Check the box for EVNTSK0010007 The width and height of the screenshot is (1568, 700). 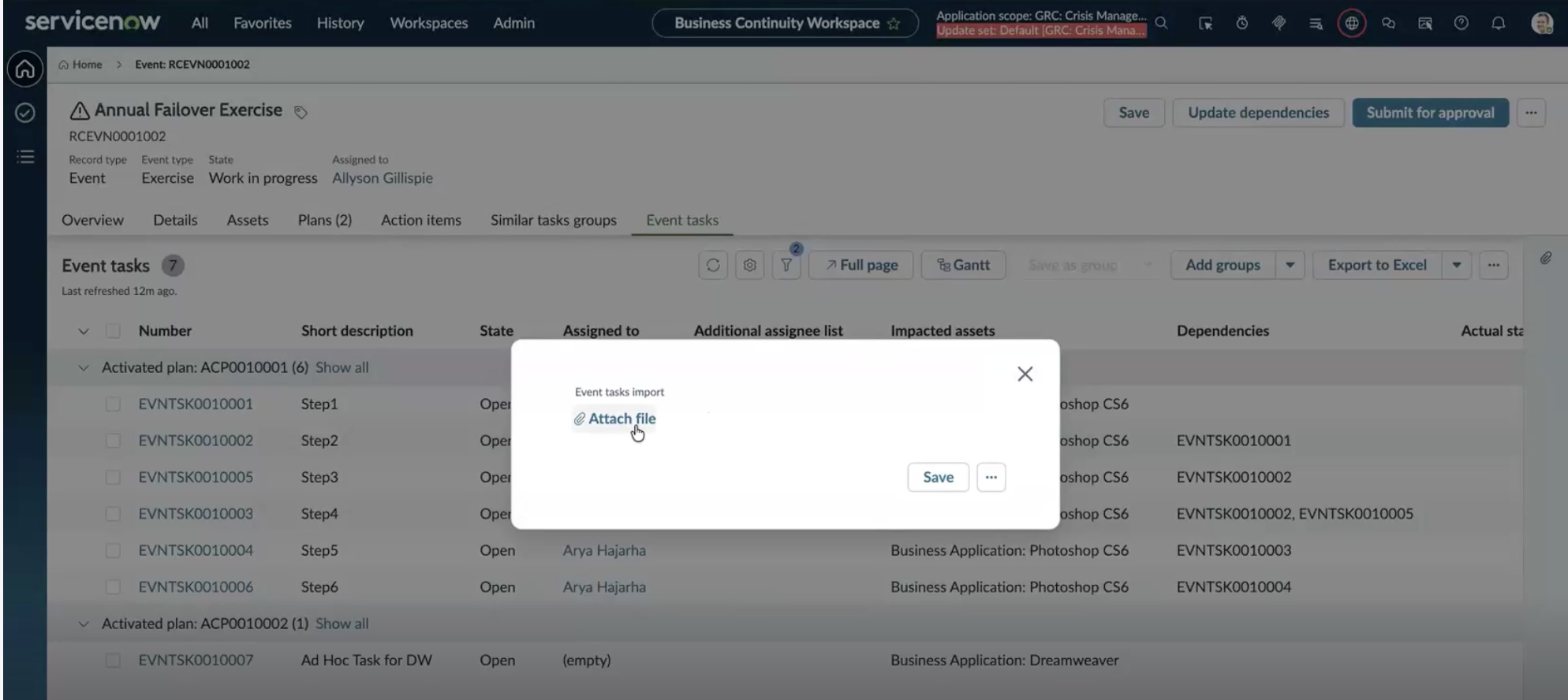[113, 660]
